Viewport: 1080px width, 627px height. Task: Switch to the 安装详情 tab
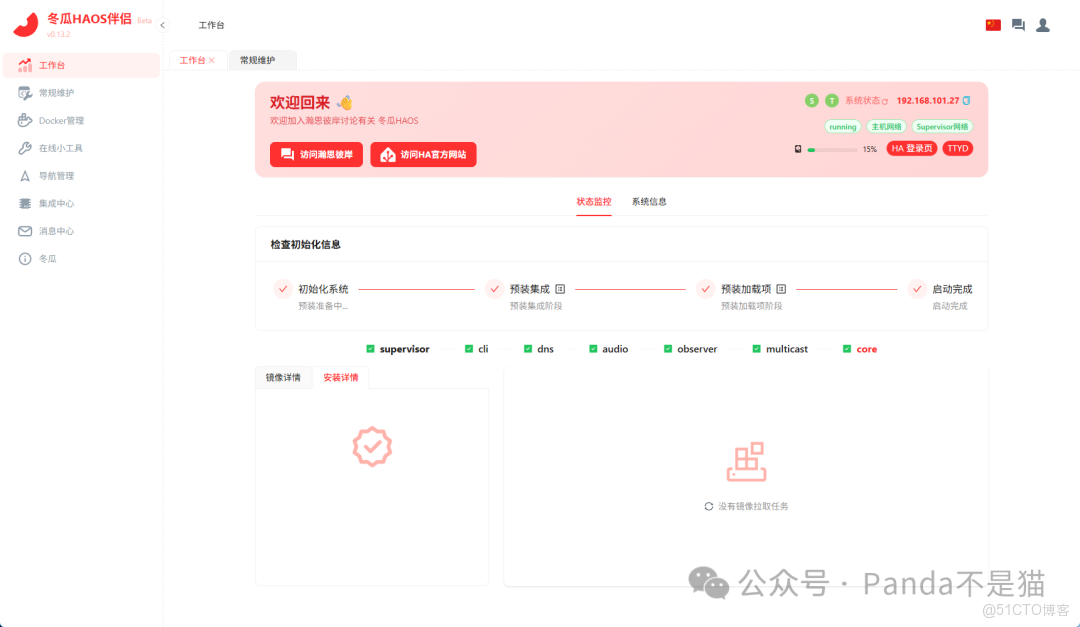(x=343, y=377)
